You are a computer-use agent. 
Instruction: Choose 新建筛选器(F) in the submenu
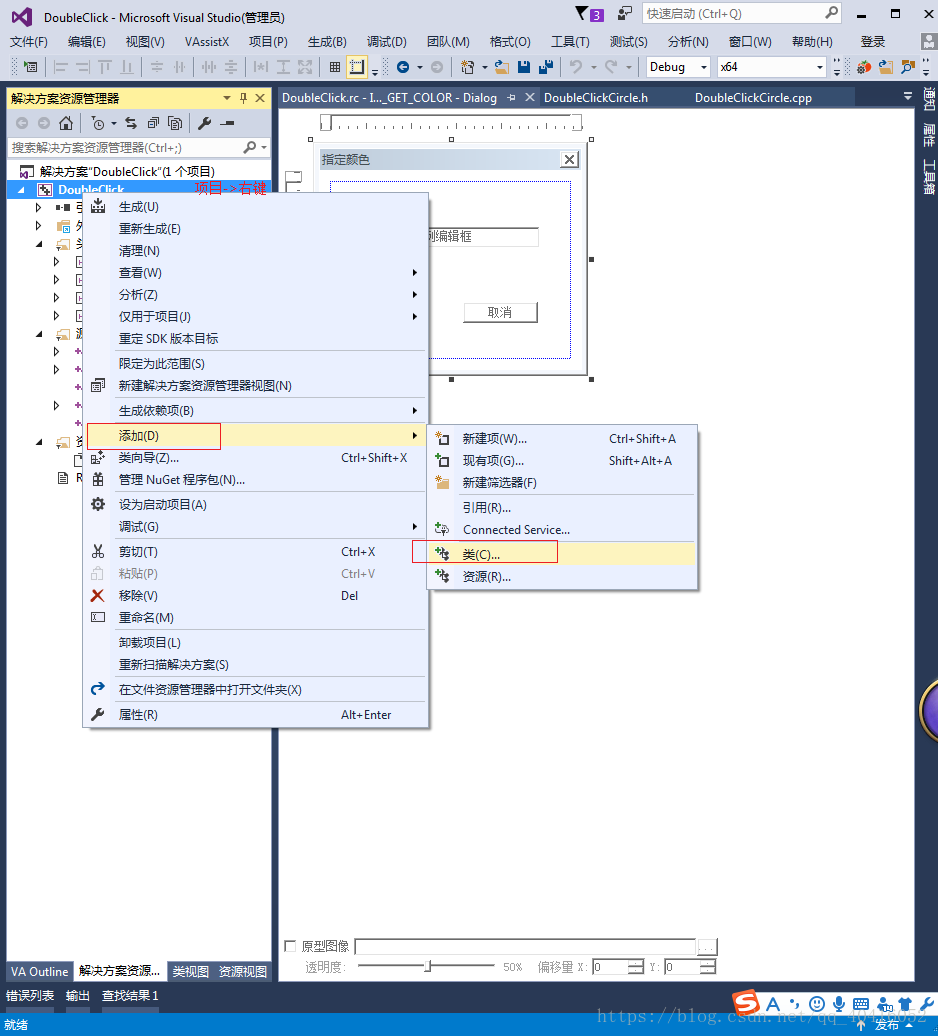pyautogui.click(x=563, y=482)
